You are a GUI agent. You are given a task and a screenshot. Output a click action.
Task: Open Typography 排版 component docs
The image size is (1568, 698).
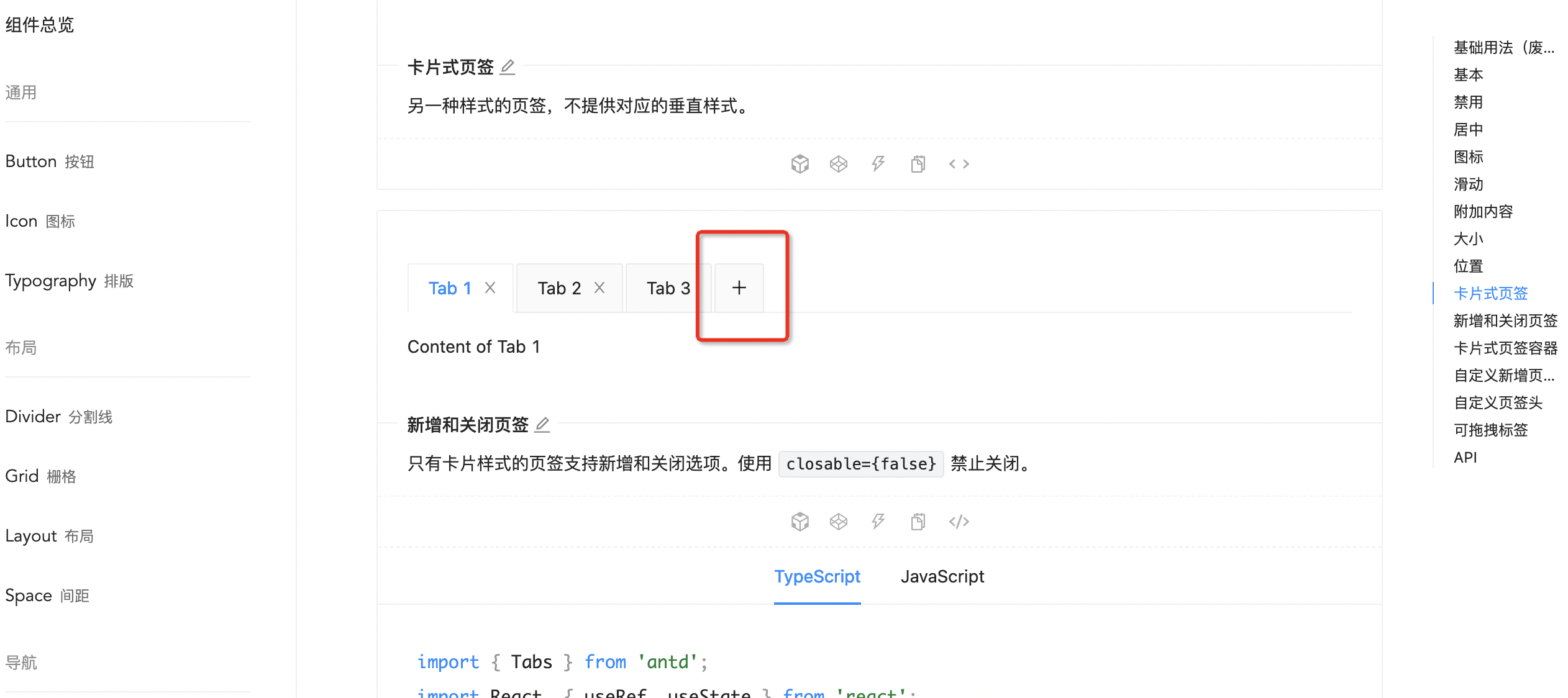[x=68, y=281]
